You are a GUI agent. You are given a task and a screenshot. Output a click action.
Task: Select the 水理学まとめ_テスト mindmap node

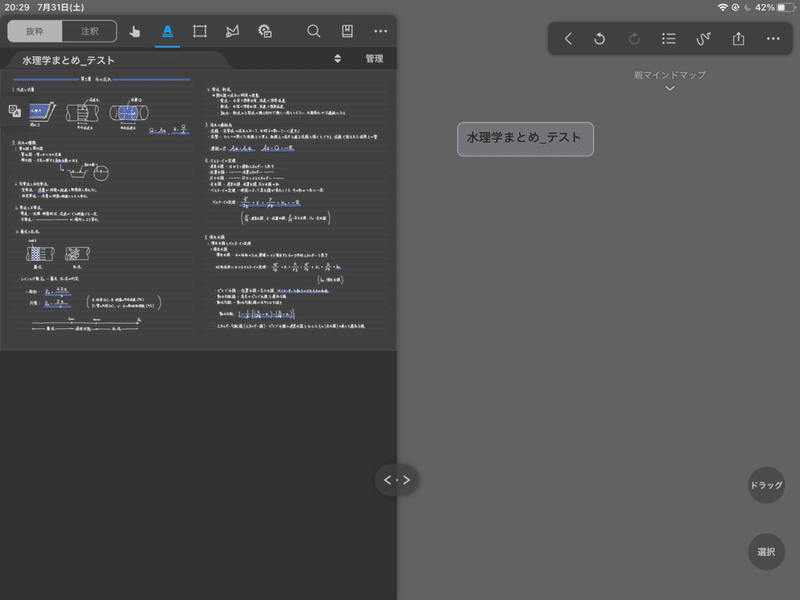pyautogui.click(x=525, y=139)
